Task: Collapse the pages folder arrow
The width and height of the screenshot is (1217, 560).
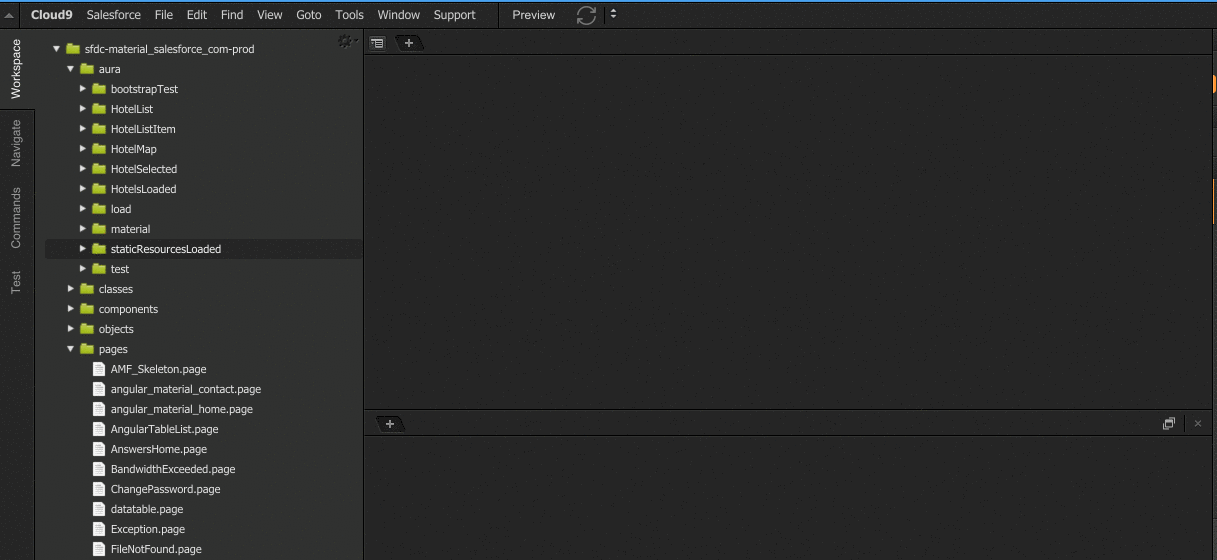Action: pos(71,349)
